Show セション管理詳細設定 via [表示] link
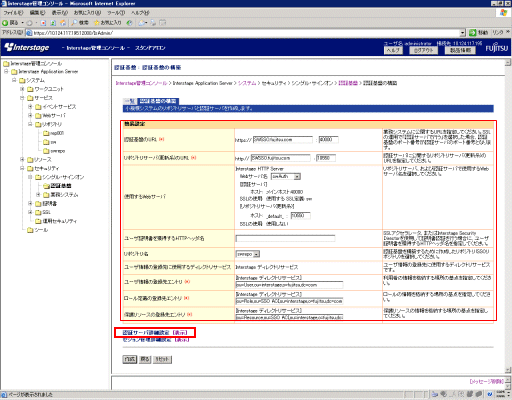This screenshot has height=400, width=512. pos(182,340)
